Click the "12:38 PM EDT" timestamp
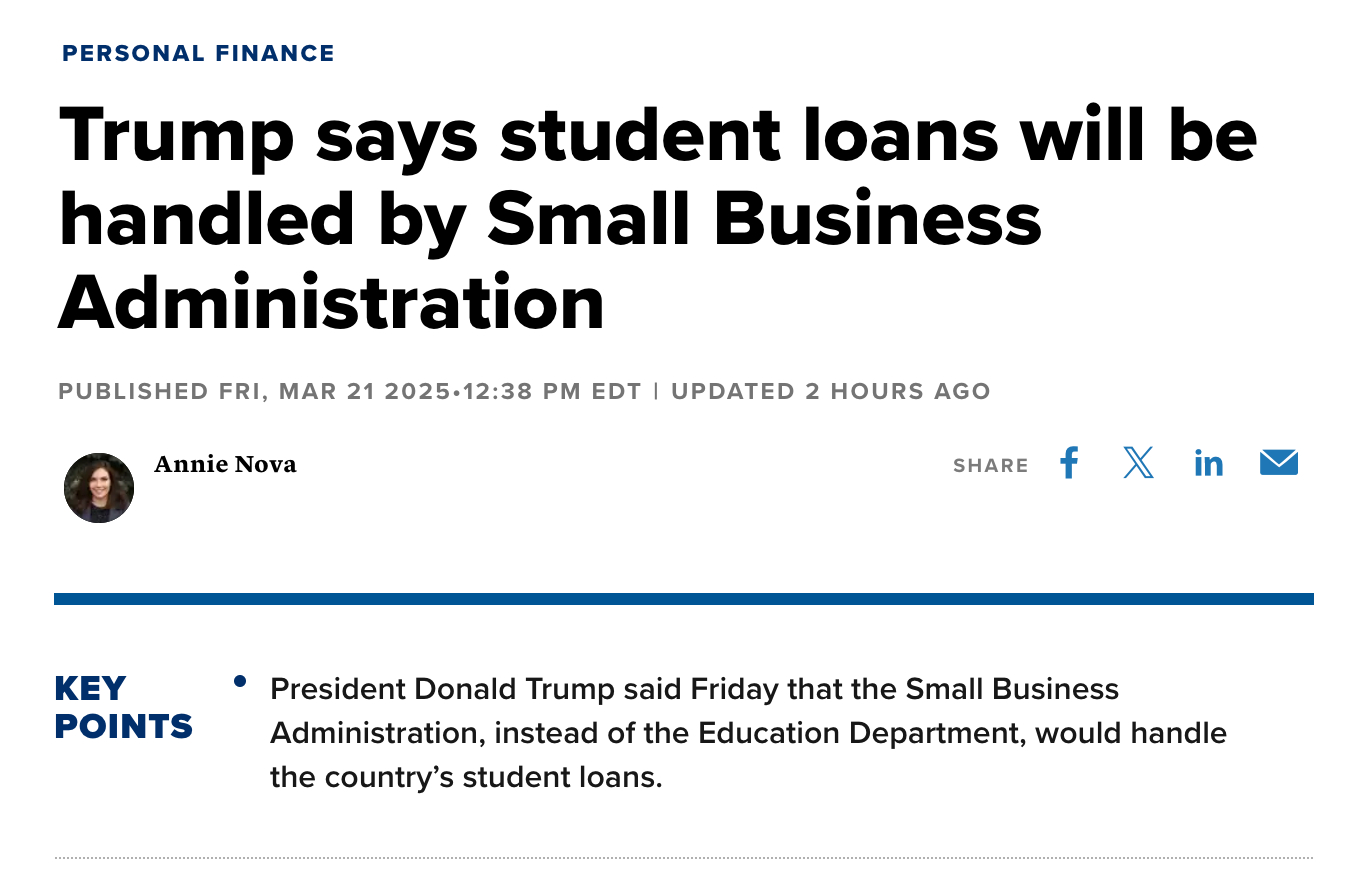Screen dimensions: 1348x894 551,391
